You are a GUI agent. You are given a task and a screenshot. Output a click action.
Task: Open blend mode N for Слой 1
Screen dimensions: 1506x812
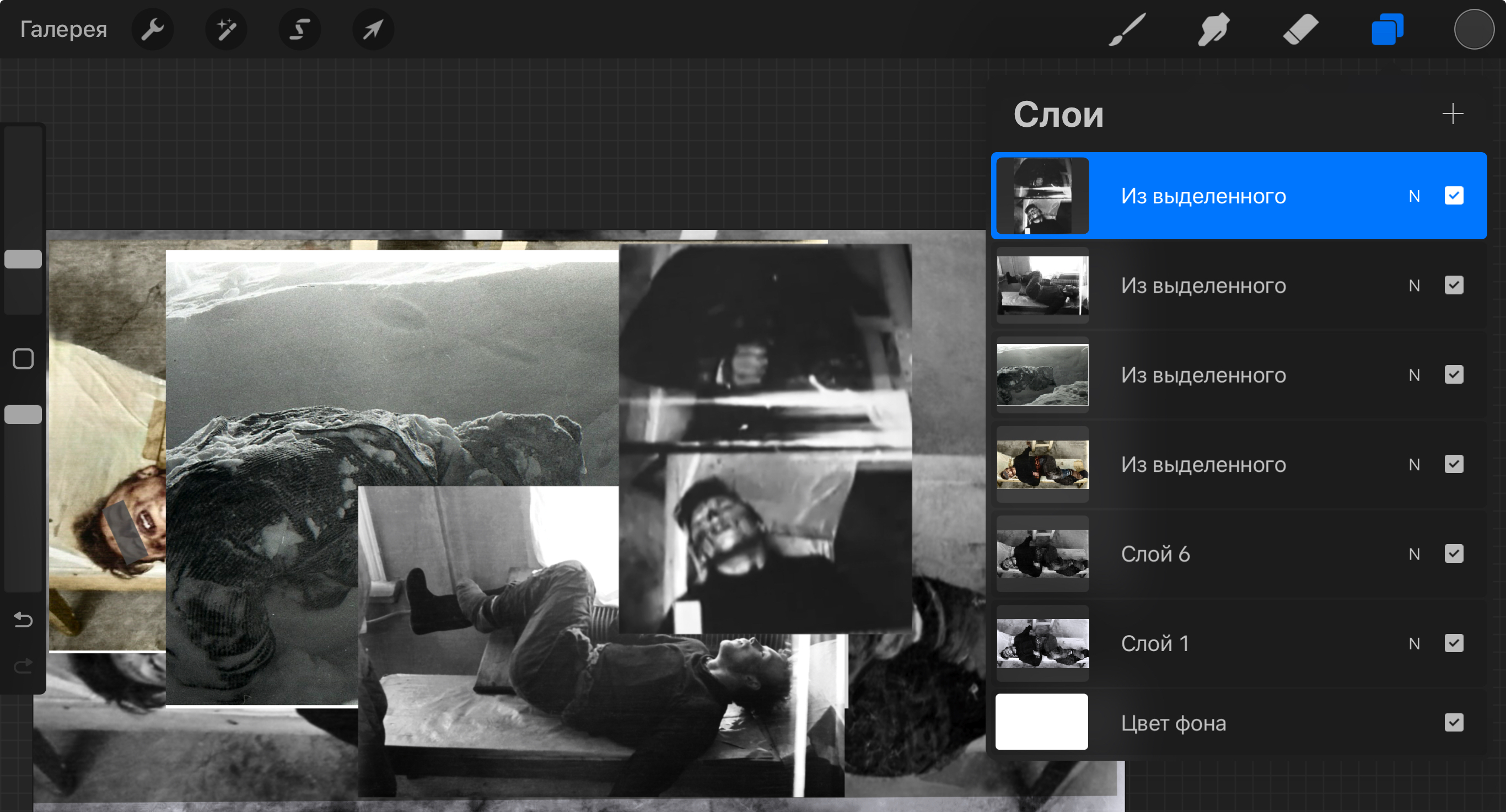coord(1413,643)
